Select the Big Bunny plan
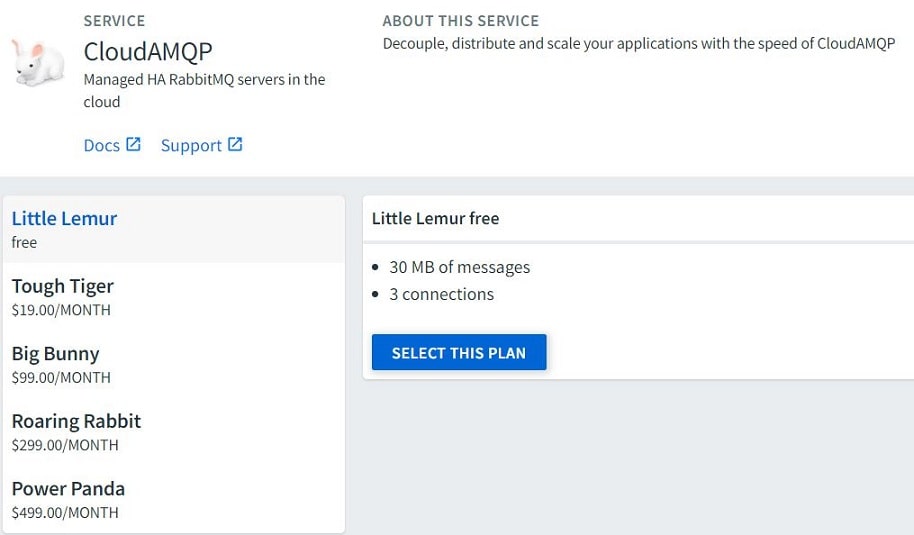 [174, 365]
